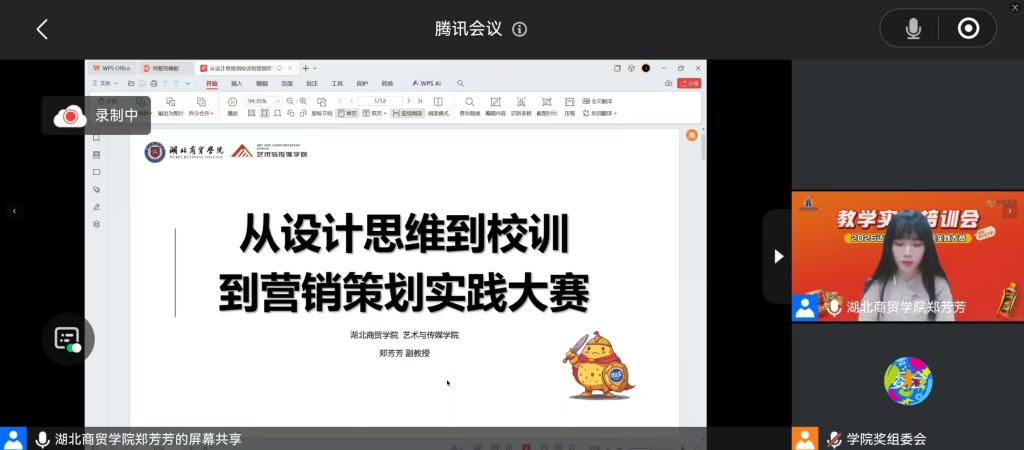
Task: Open the meeting info icon beside 腾讯会议
Action: [520, 29]
